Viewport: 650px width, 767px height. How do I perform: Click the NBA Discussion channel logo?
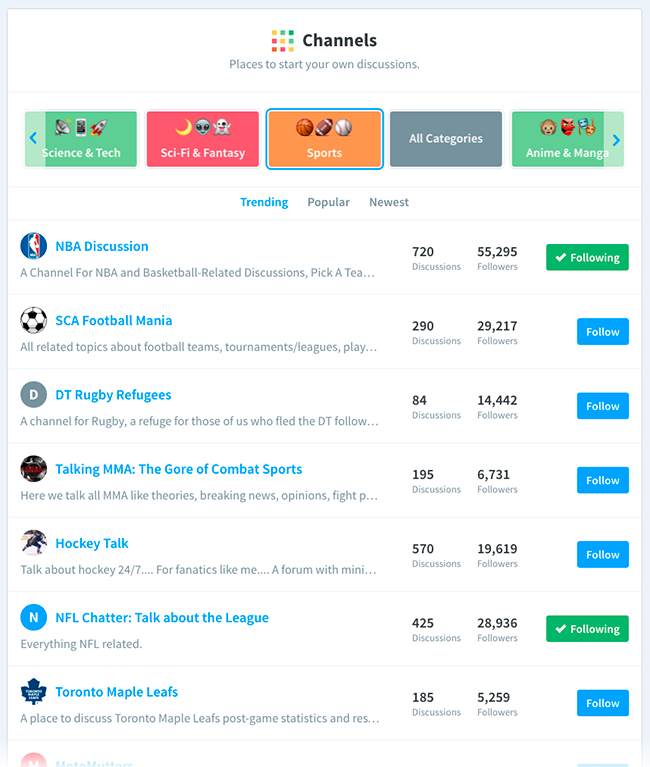33,246
